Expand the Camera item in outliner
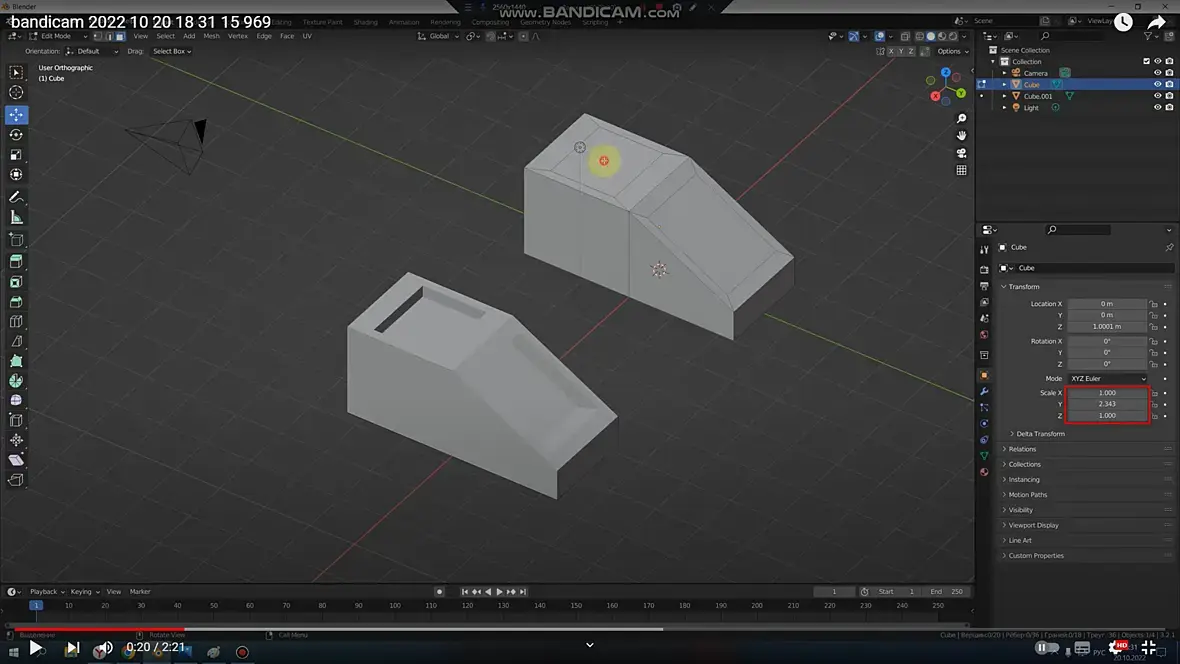 pos(1004,73)
